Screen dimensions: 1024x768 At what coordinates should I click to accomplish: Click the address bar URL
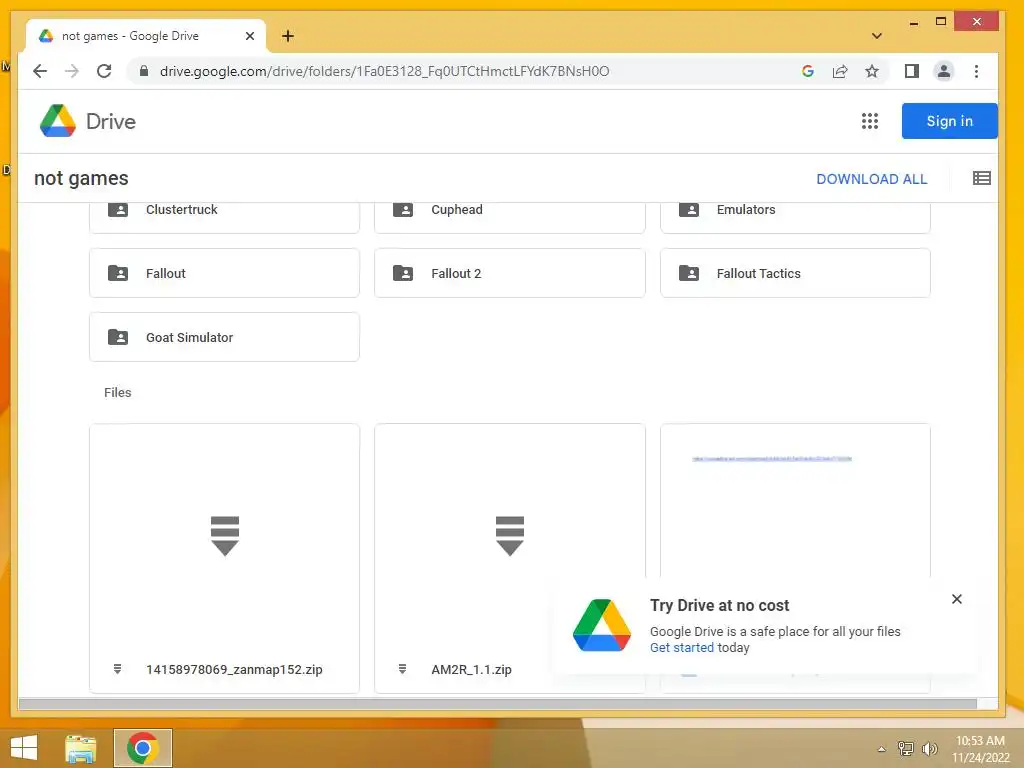[x=385, y=71]
